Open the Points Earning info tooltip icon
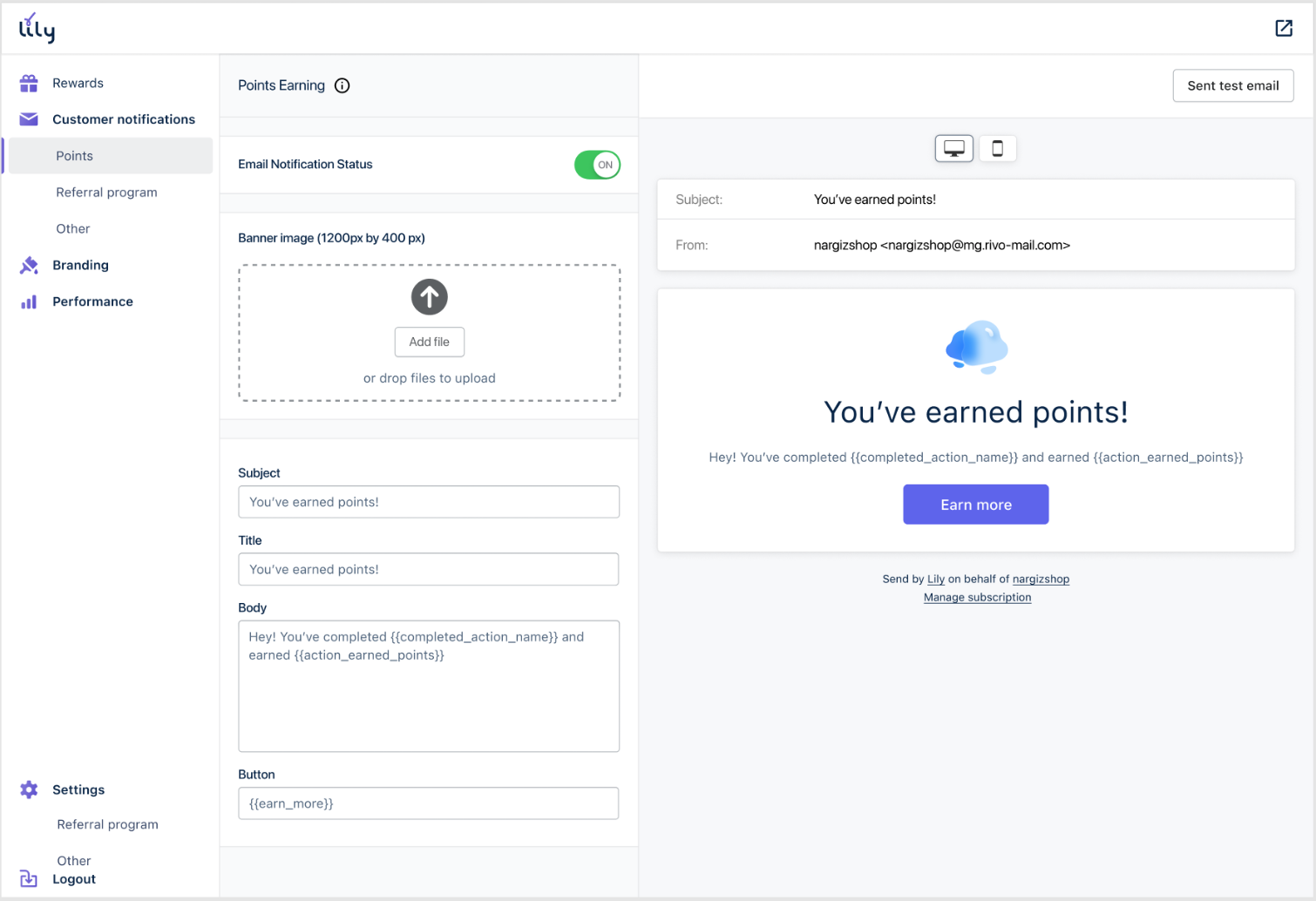 point(342,85)
